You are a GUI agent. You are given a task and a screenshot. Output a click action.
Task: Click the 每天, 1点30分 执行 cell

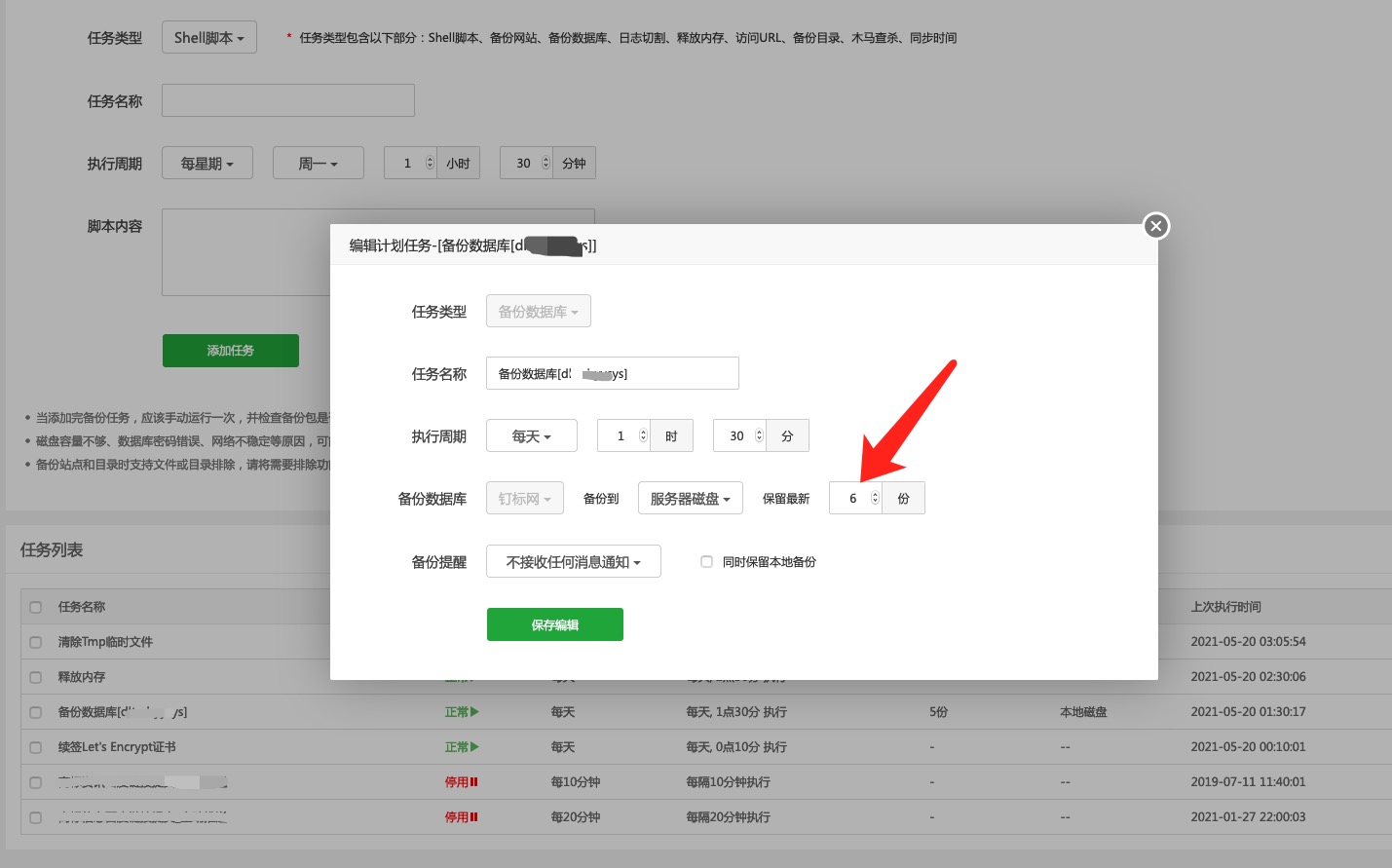click(x=736, y=712)
